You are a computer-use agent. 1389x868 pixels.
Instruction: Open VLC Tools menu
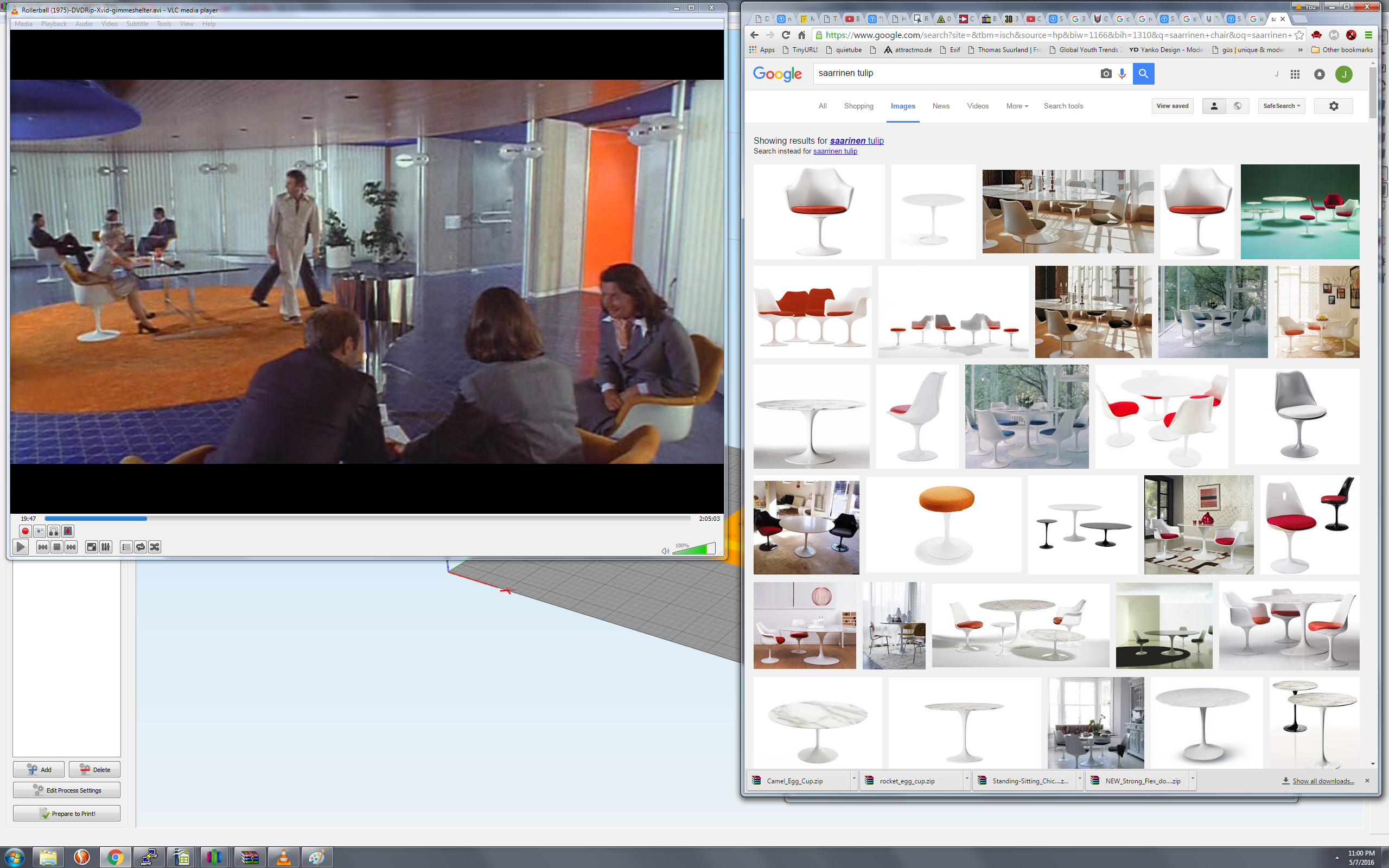[164, 23]
